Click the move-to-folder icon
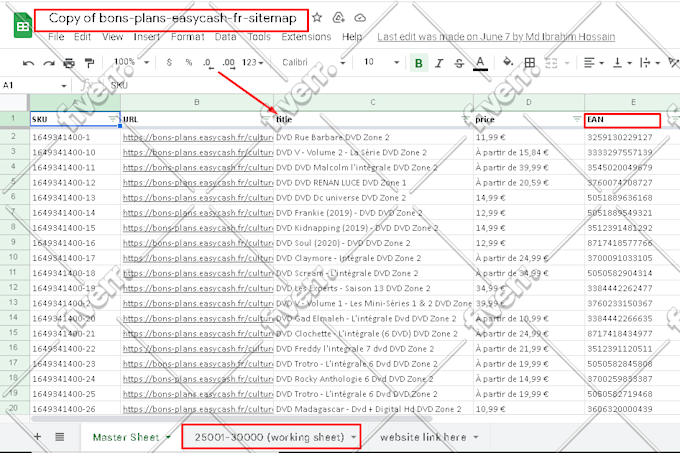This screenshot has height=453, width=680. 338,18
